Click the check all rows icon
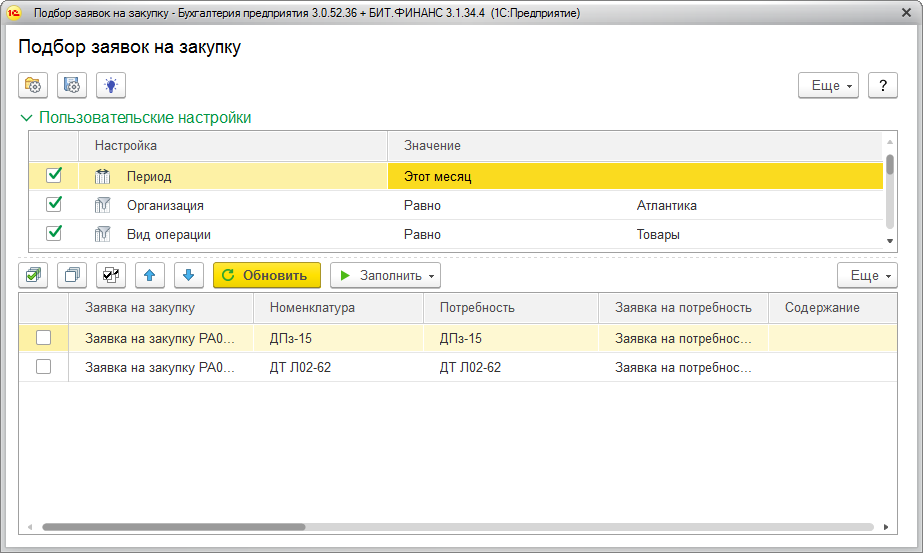Image resolution: width=923 pixels, height=553 pixels. click(x=33, y=275)
